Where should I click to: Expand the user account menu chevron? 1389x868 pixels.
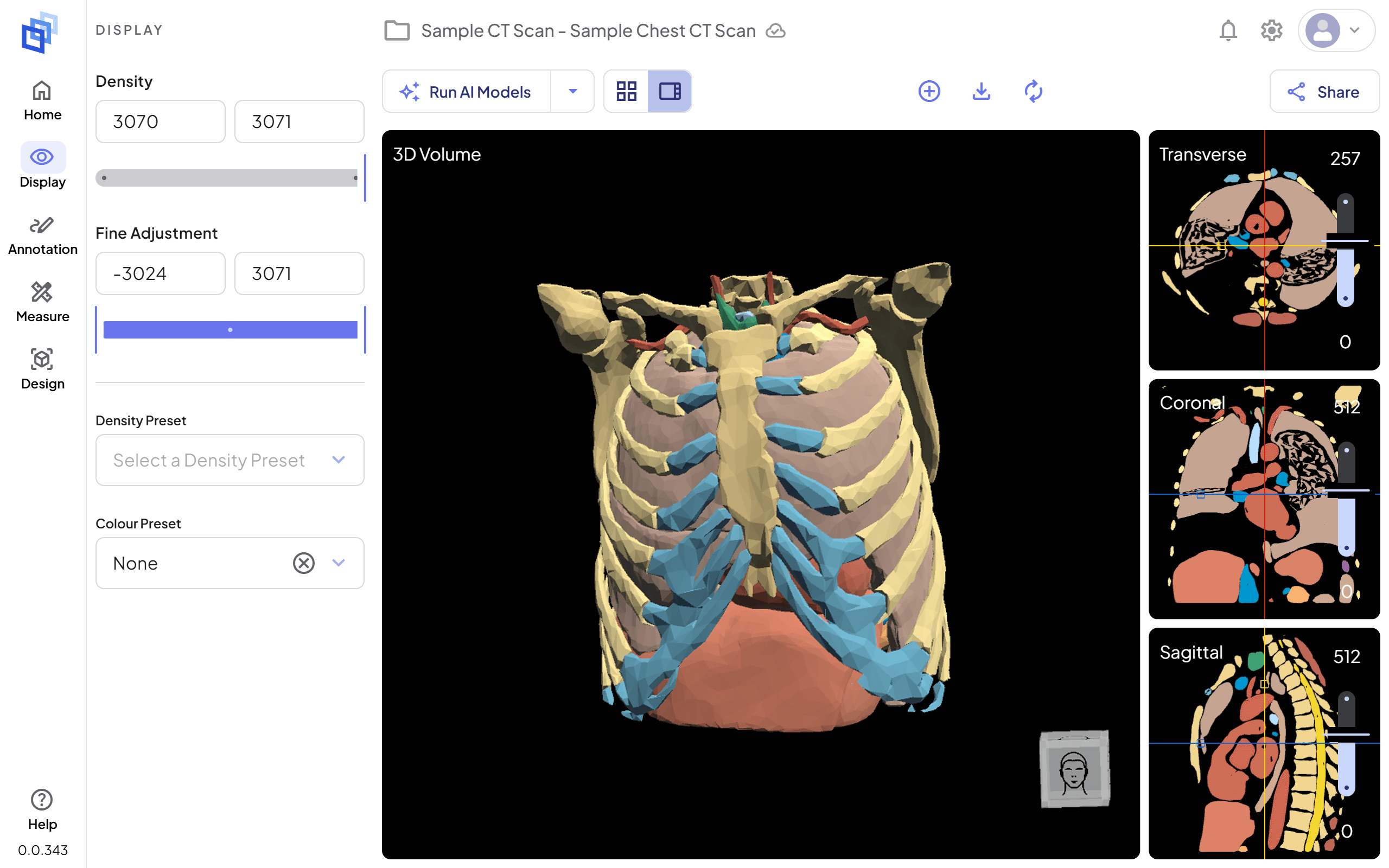[1355, 30]
